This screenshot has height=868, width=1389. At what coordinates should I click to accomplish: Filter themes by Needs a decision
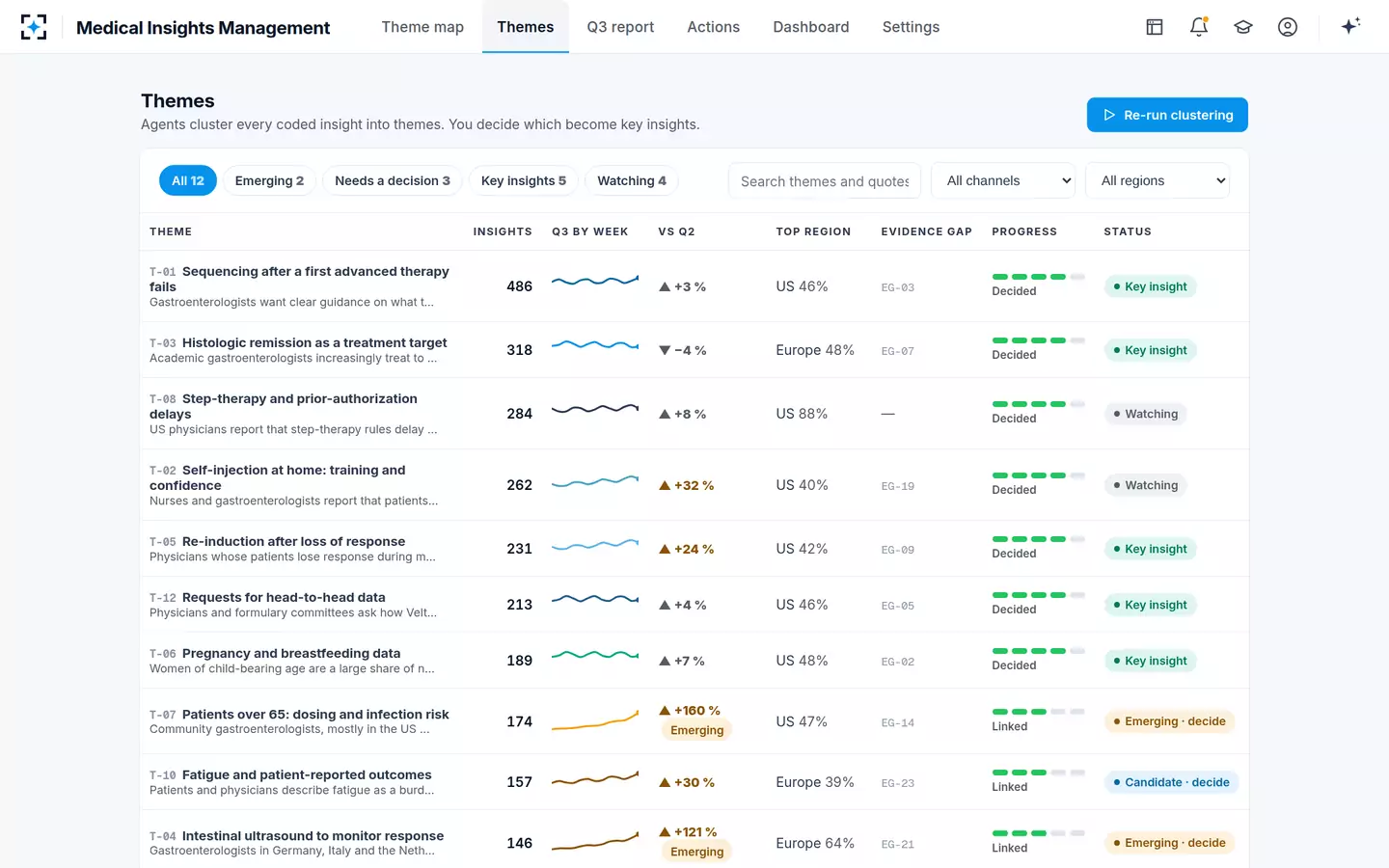coord(393,180)
